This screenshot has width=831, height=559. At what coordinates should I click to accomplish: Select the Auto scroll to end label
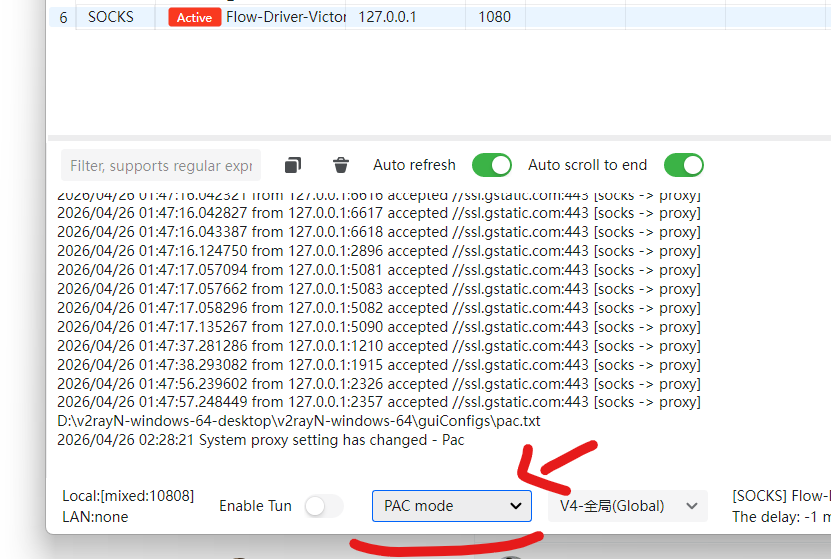[587, 165]
